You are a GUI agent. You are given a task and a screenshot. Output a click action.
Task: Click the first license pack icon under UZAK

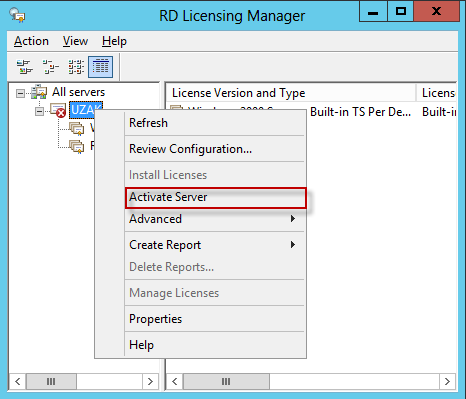click(77, 129)
